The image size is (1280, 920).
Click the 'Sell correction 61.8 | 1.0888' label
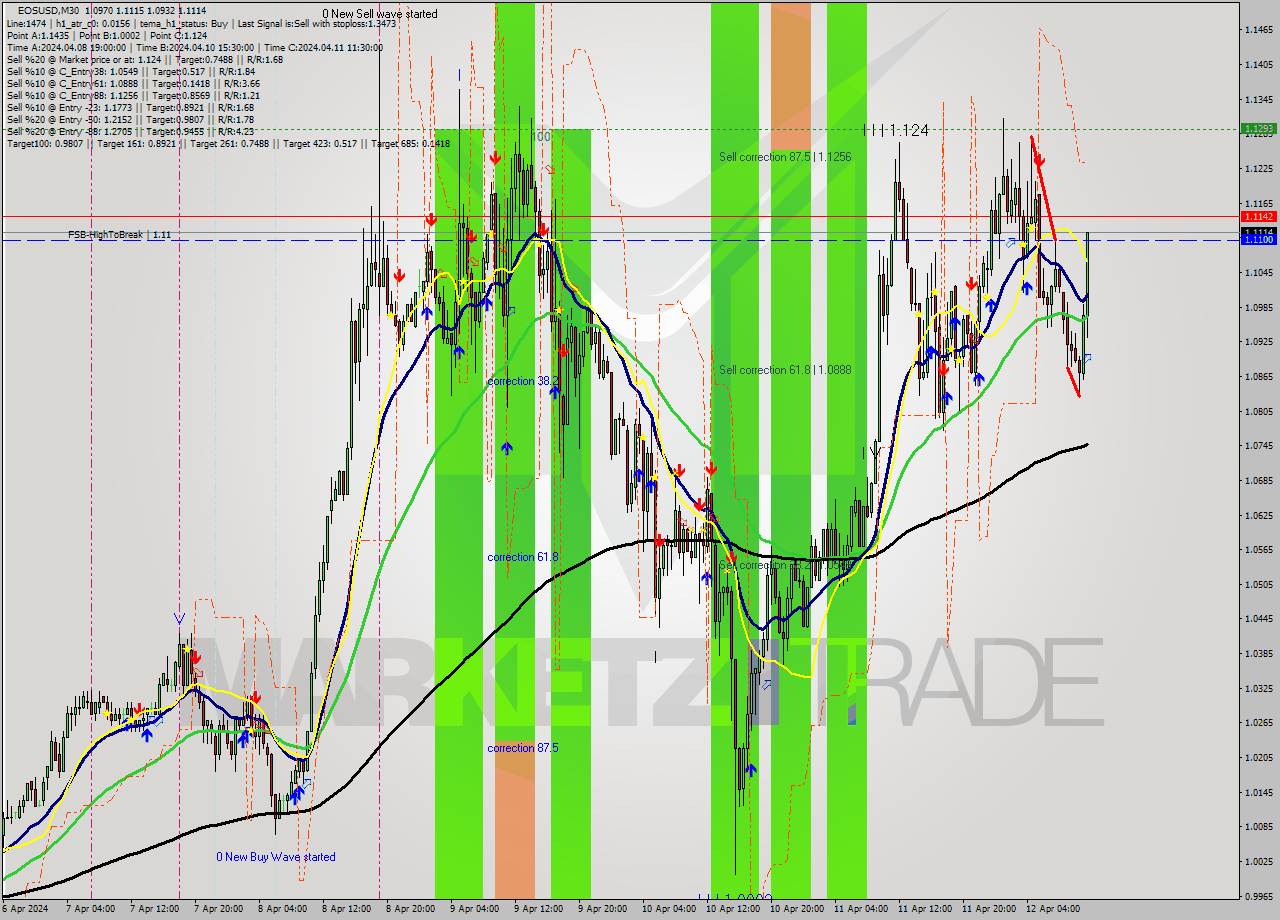pyautogui.click(x=785, y=370)
